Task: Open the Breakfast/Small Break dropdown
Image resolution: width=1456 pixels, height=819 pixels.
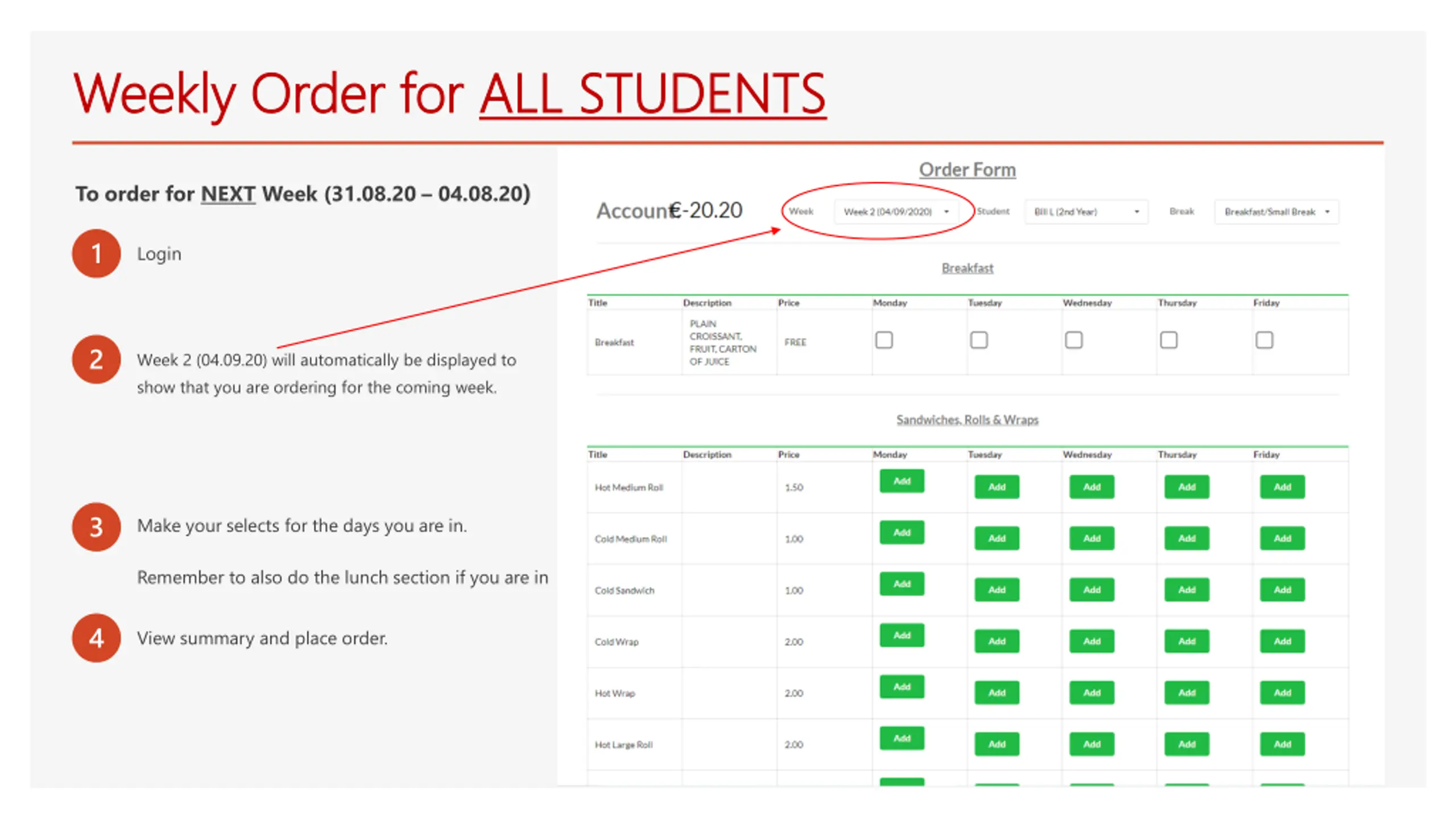Action: coord(1277,212)
